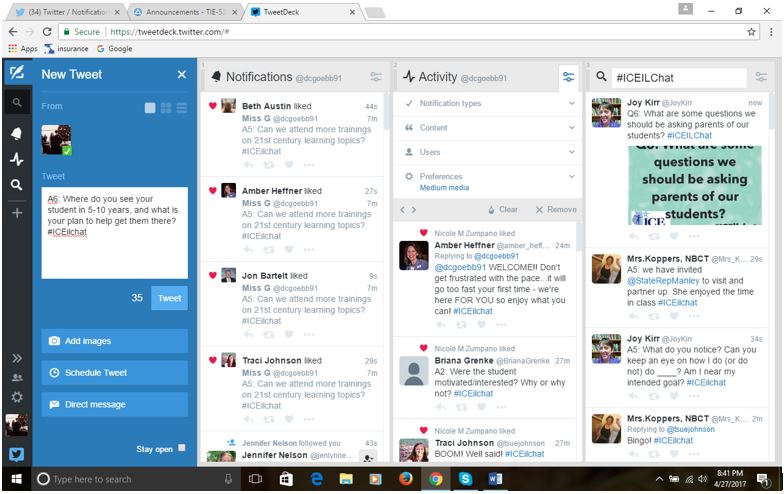Expand Notification types filter
The image size is (784, 494).
tap(488, 104)
